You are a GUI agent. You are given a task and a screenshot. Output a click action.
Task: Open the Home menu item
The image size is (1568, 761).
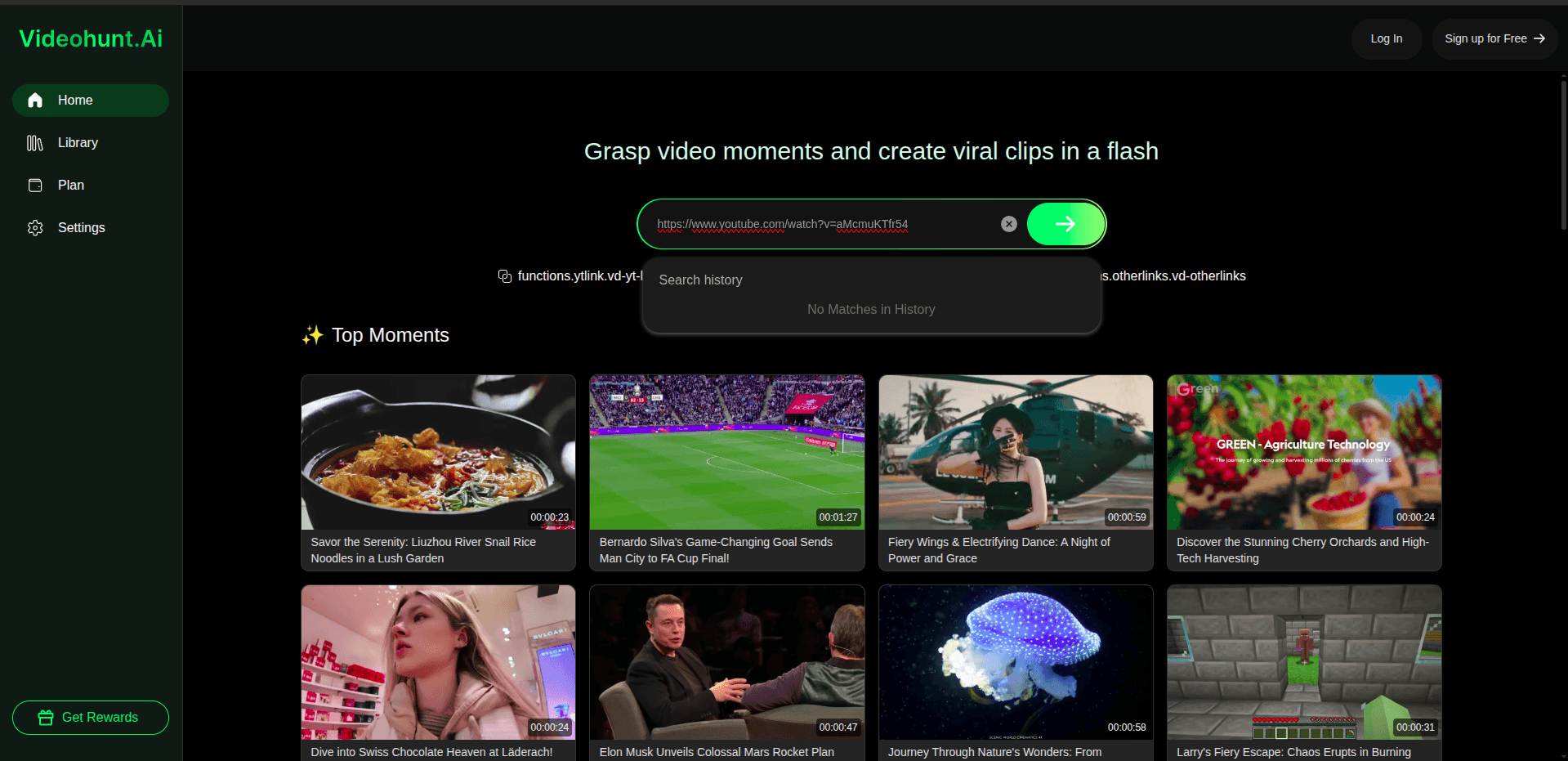pyautogui.click(x=91, y=100)
